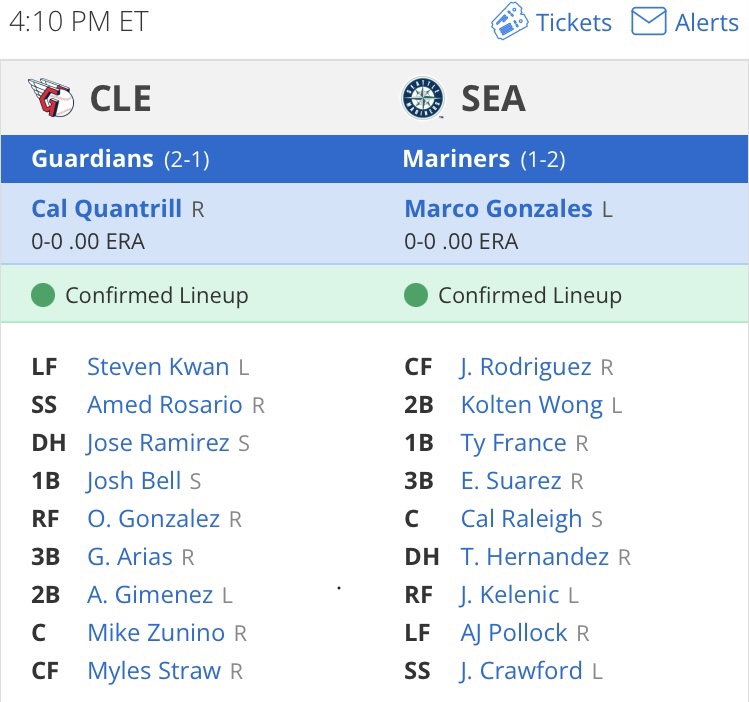Viewport: 749px width, 702px height.
Task: Click the Tickets icon
Action: tap(509, 22)
